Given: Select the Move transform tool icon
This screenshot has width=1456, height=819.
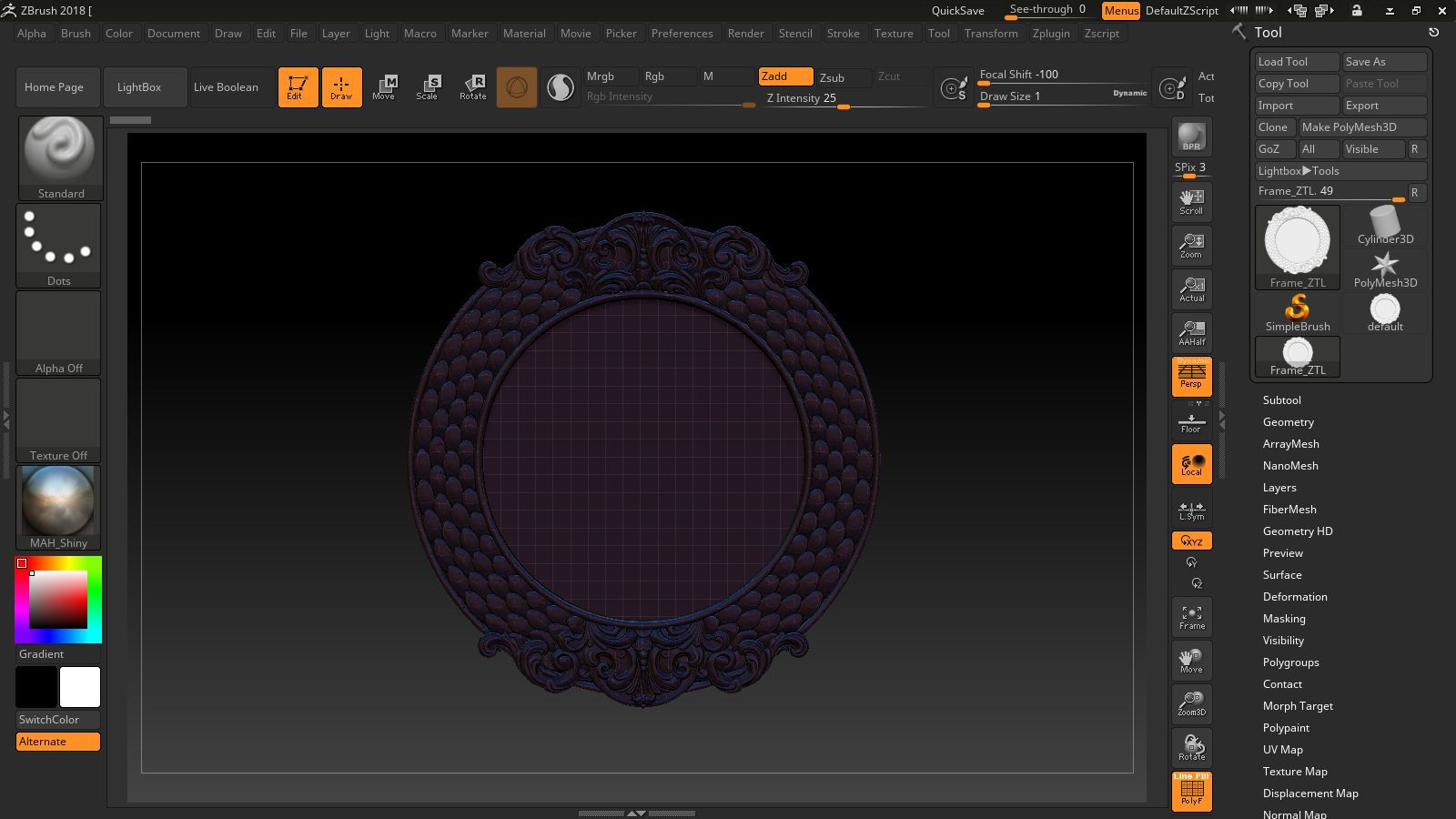Looking at the screenshot, I should coord(384,87).
